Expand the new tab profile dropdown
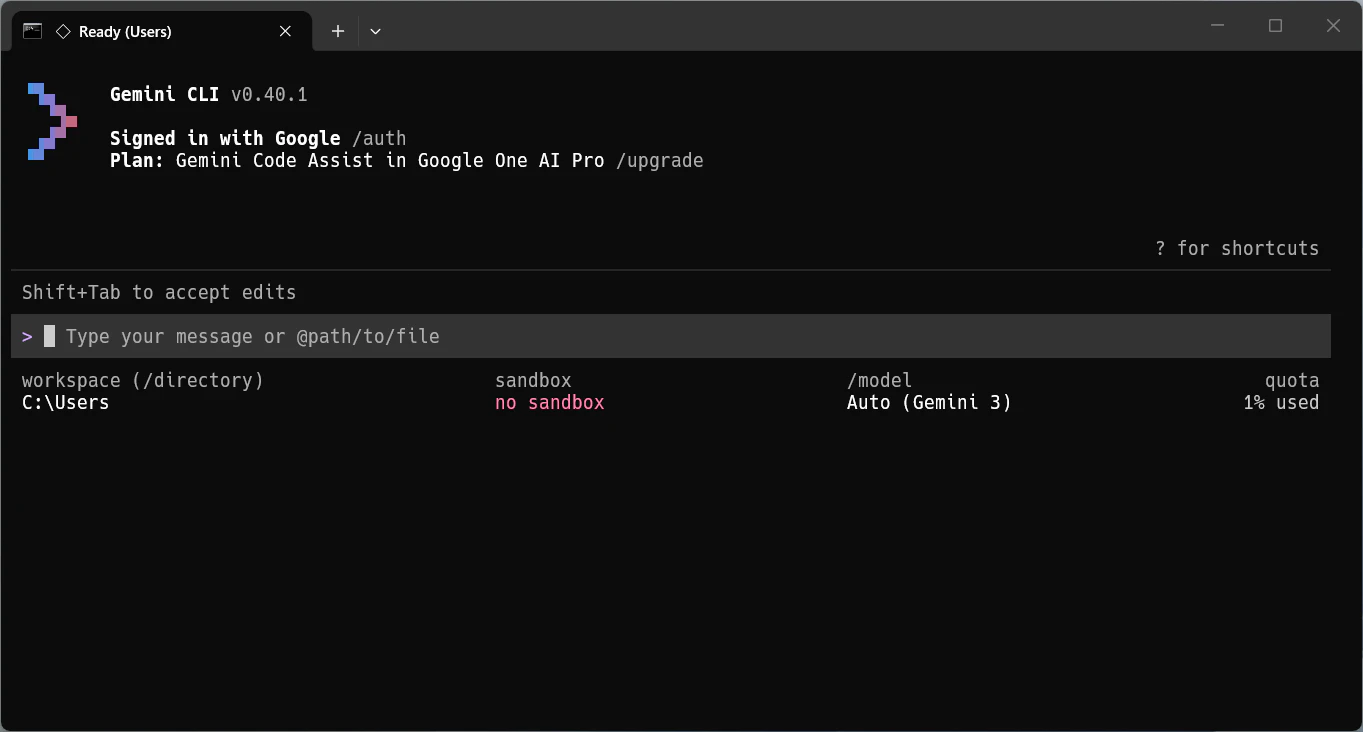The image size is (1363, 732). click(375, 31)
